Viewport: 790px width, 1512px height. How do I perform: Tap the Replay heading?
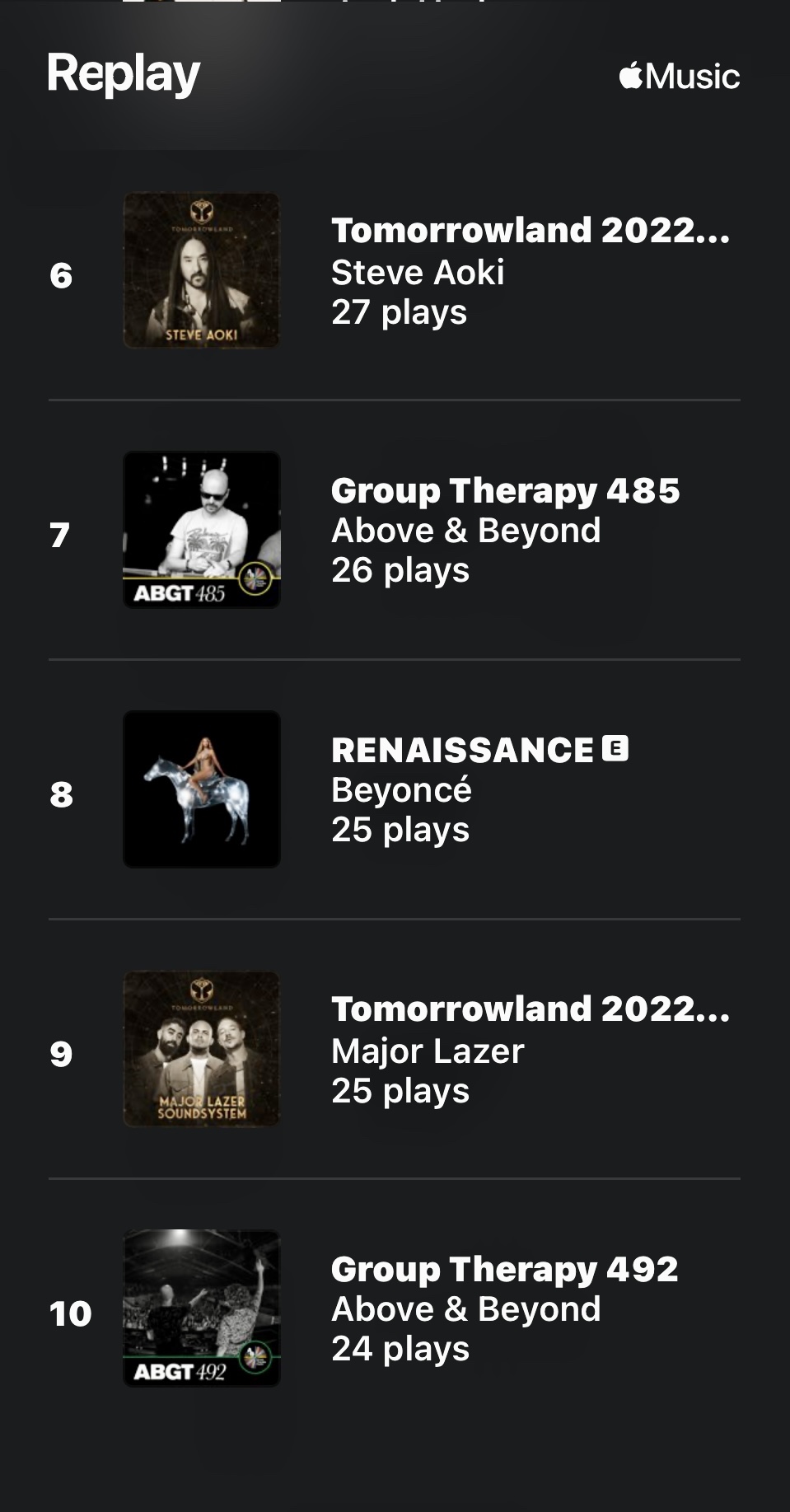tap(124, 74)
